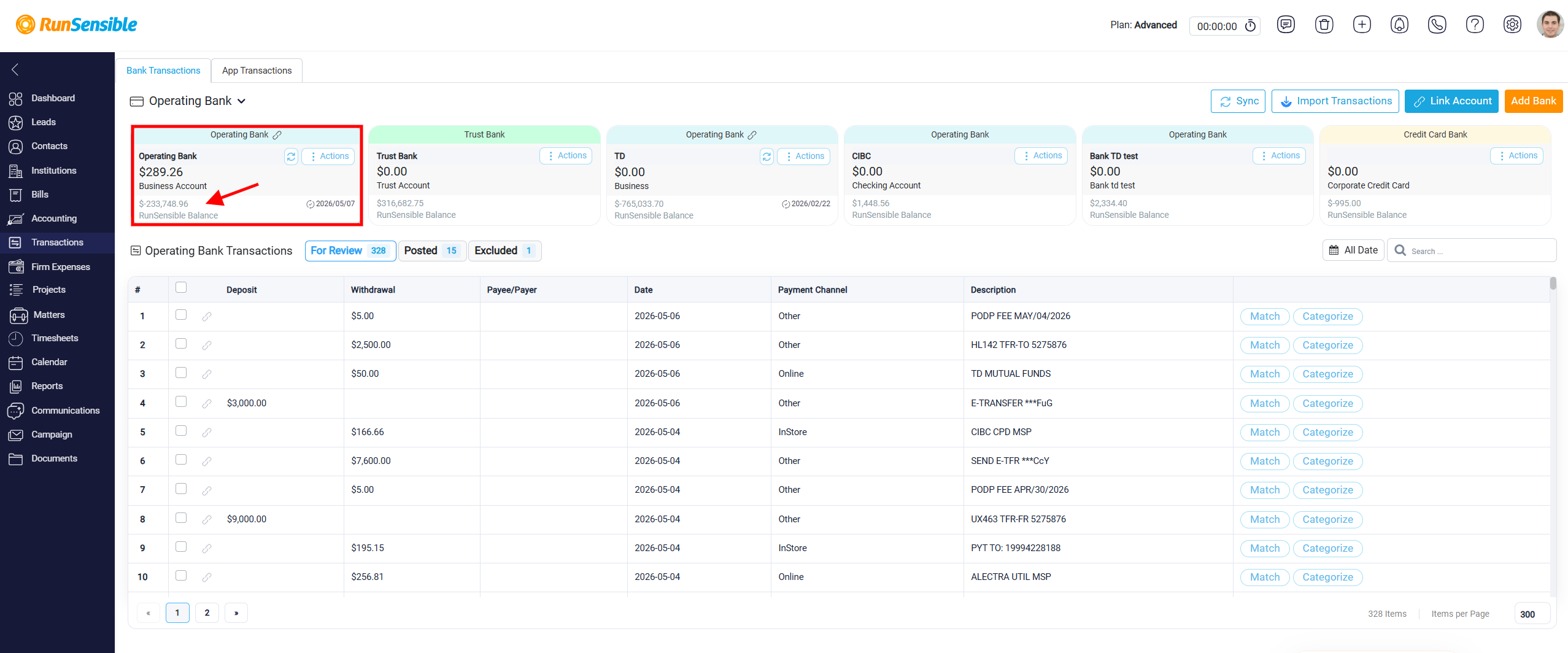1568x653 pixels.
Task: Check the row 1 $5.00 PODP FEE MAY checkbox
Action: click(x=181, y=314)
